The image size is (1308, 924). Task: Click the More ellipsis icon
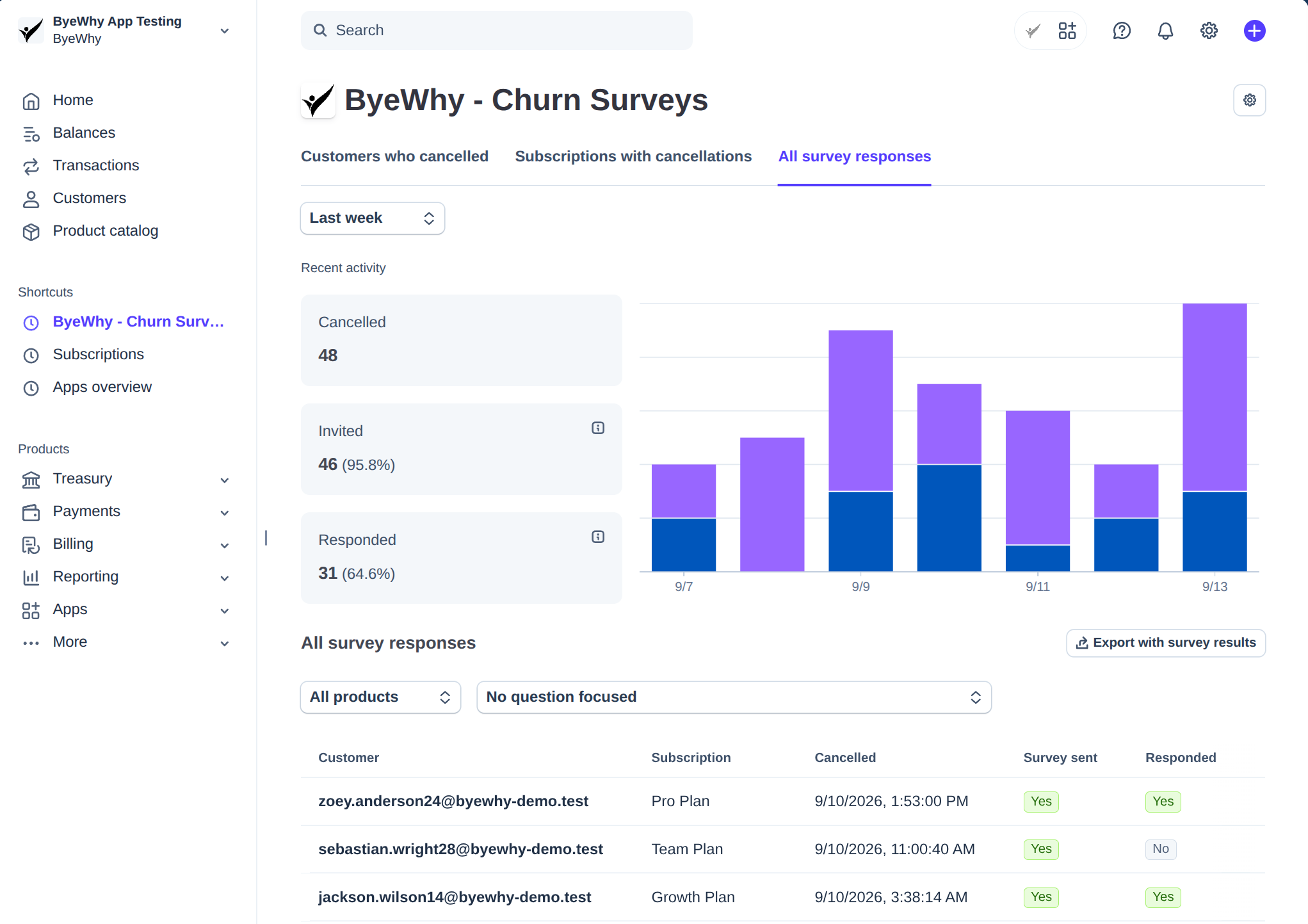pyautogui.click(x=31, y=643)
